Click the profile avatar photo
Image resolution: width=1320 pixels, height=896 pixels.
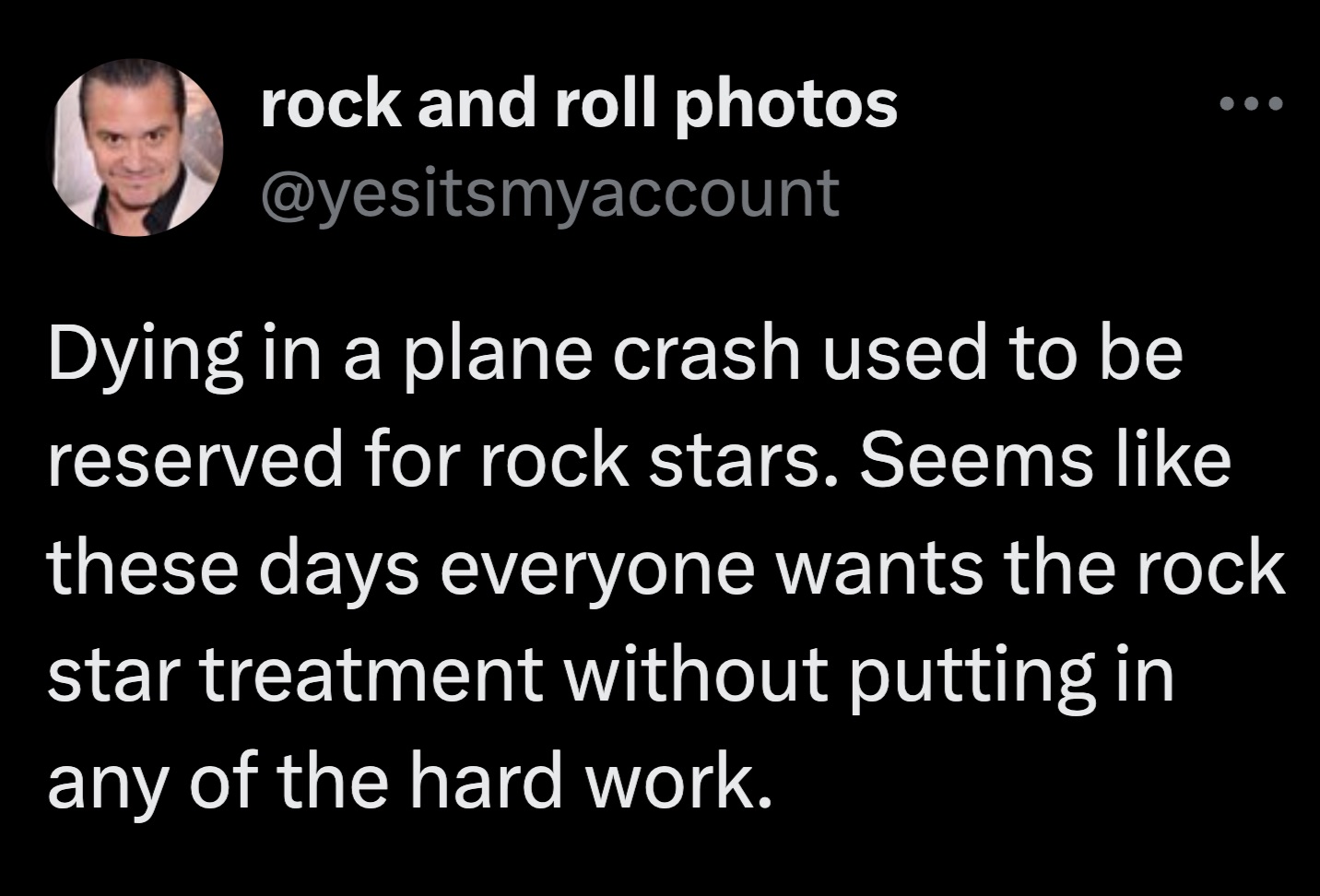pyautogui.click(x=138, y=147)
